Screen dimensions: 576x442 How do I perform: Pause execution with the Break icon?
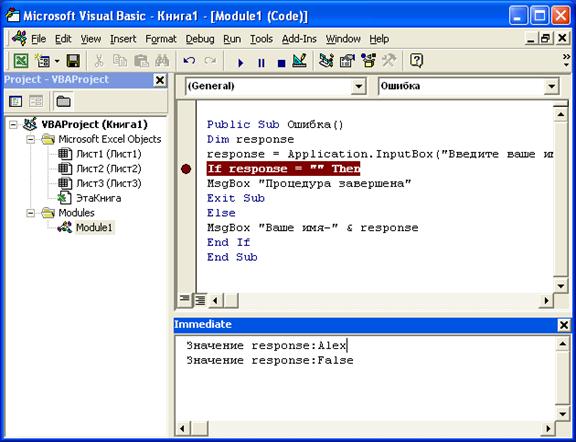click(x=261, y=63)
